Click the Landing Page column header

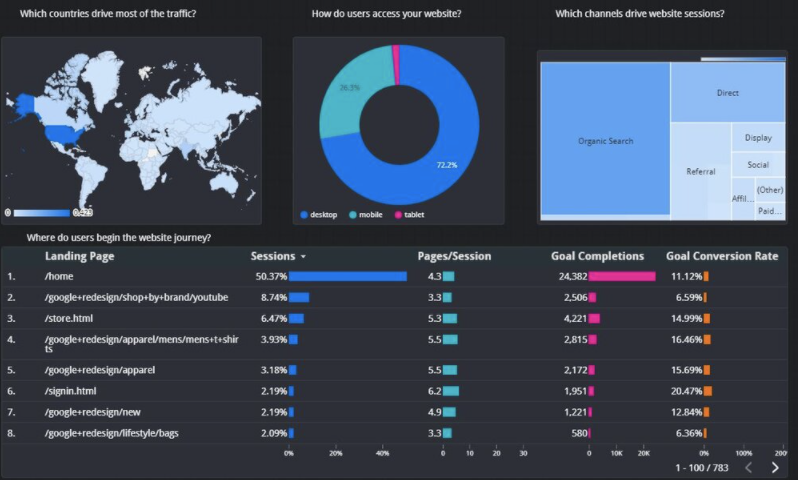79,256
